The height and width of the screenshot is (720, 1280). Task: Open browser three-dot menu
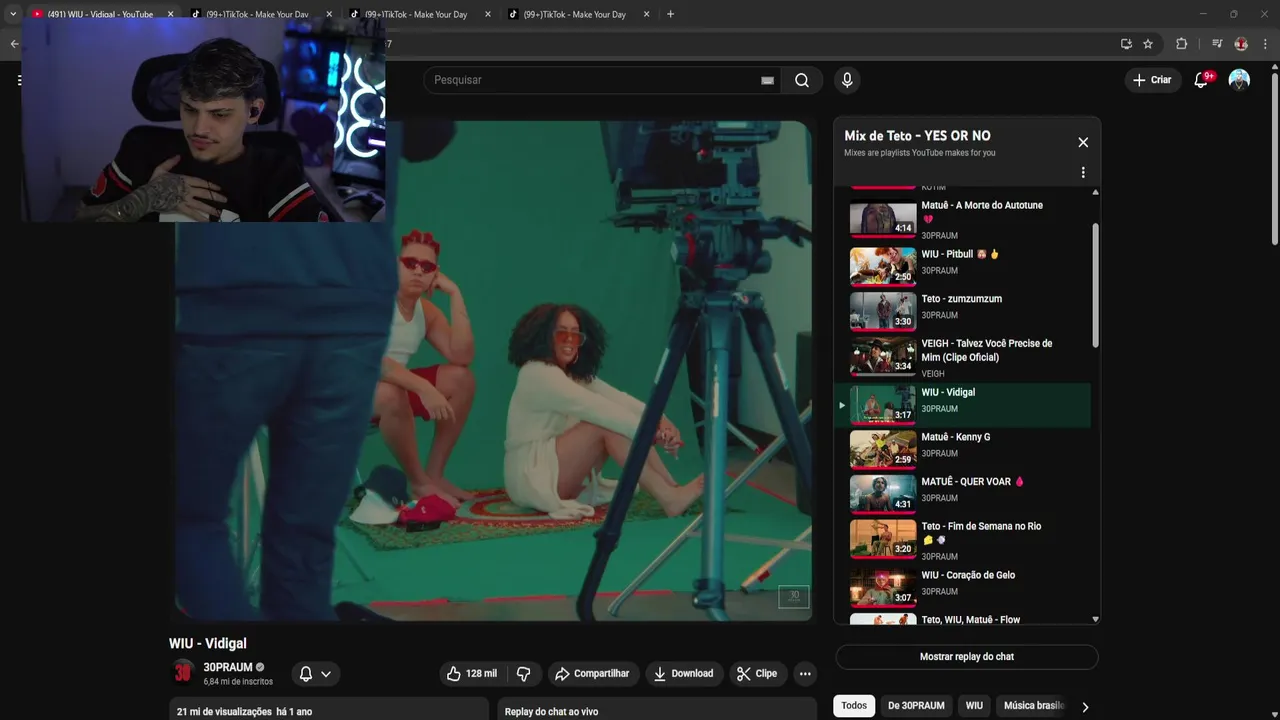click(x=1265, y=44)
